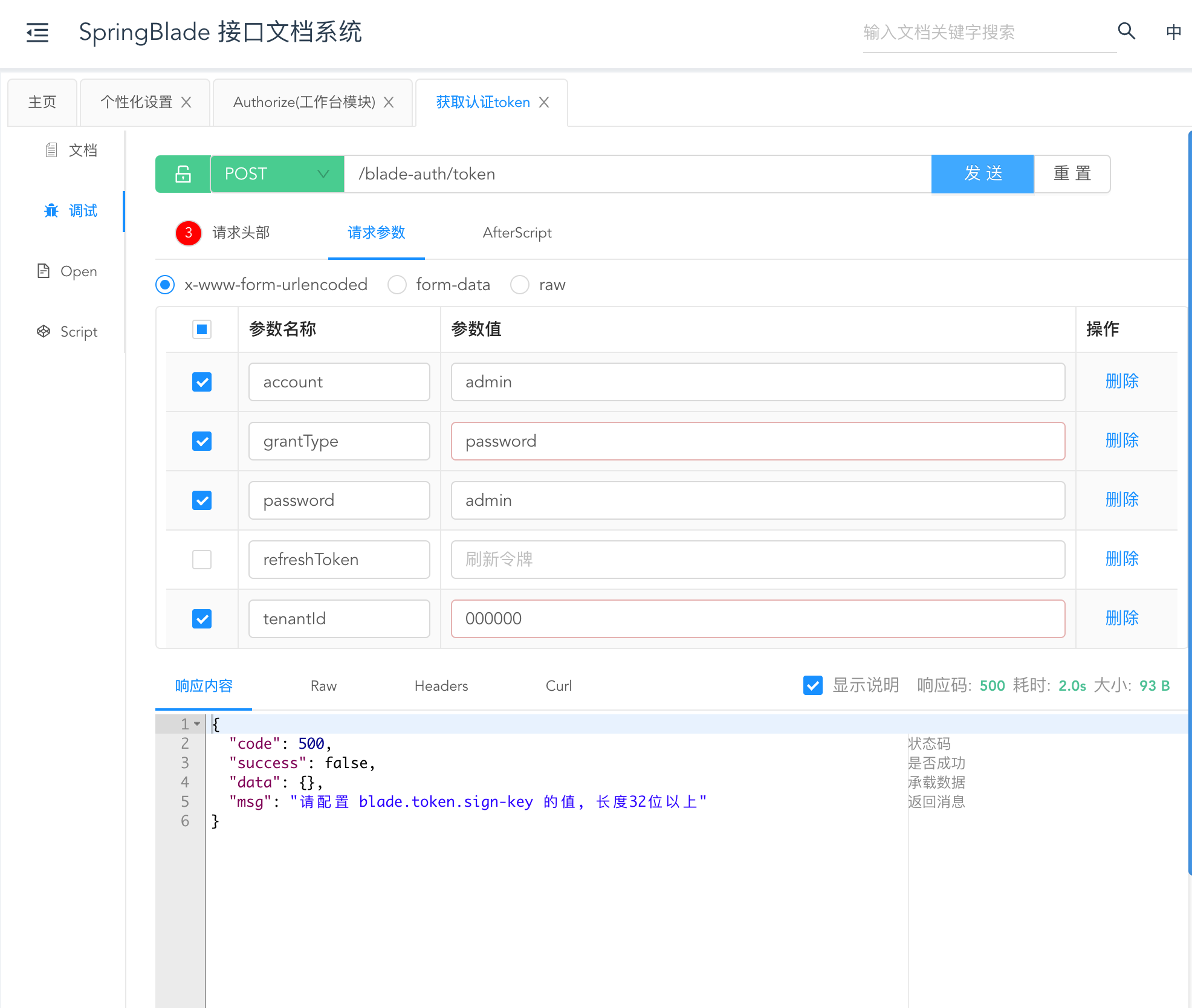1192x1008 pixels.
Task: Show the Headers response tab
Action: (441, 686)
